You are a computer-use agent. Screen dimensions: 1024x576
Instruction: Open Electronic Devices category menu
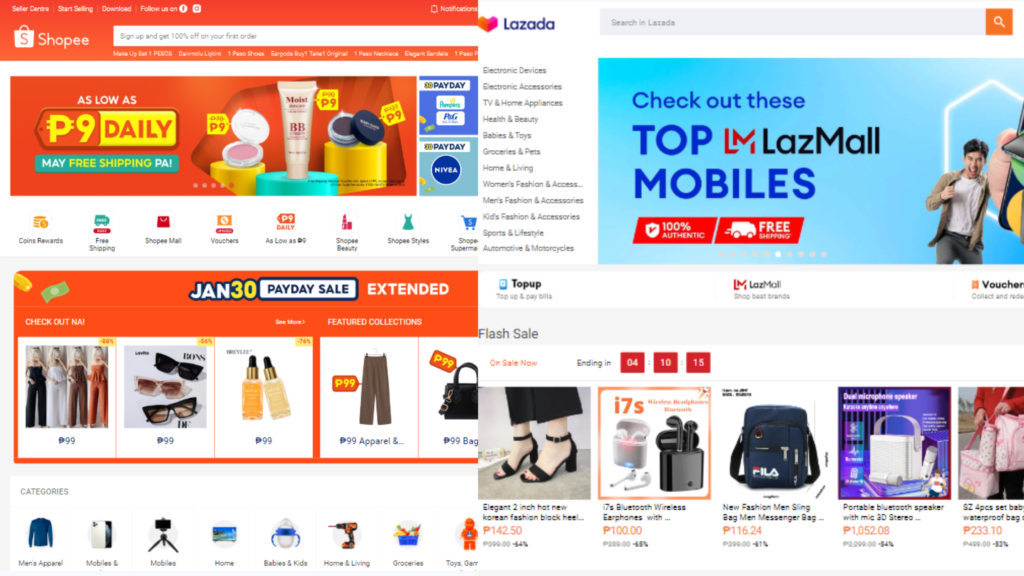[x=514, y=70]
